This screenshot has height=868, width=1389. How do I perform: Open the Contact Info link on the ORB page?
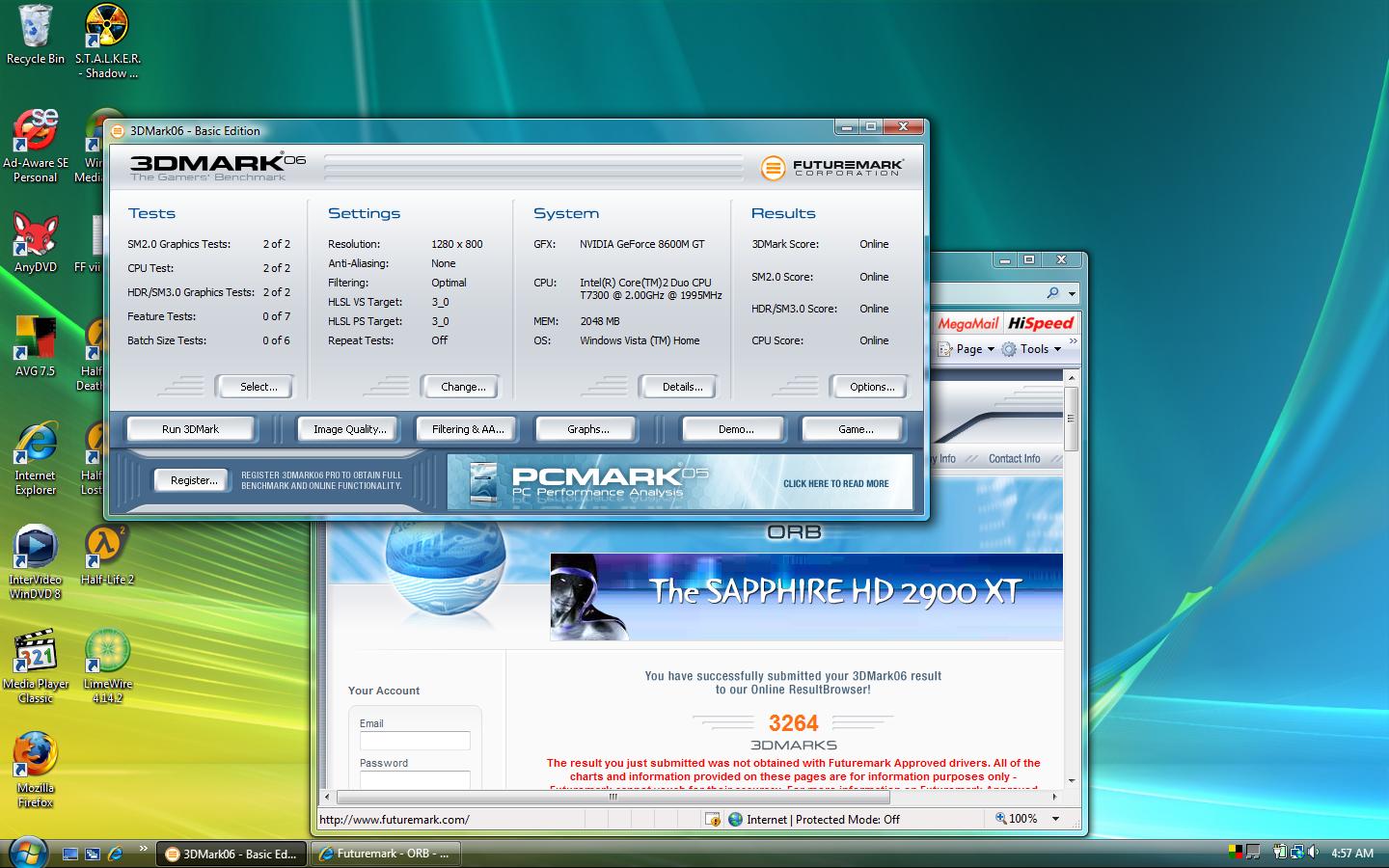(x=1014, y=459)
